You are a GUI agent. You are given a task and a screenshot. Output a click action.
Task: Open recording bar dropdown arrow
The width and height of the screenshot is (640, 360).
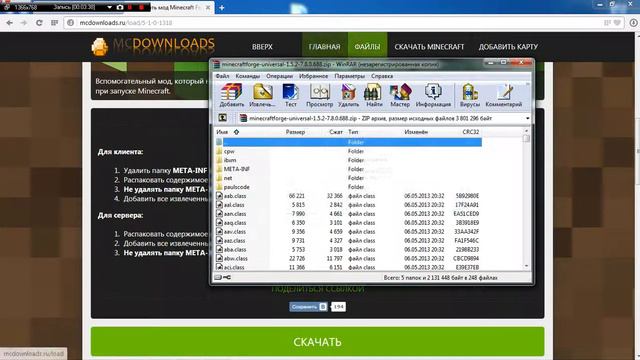click(109, 7)
